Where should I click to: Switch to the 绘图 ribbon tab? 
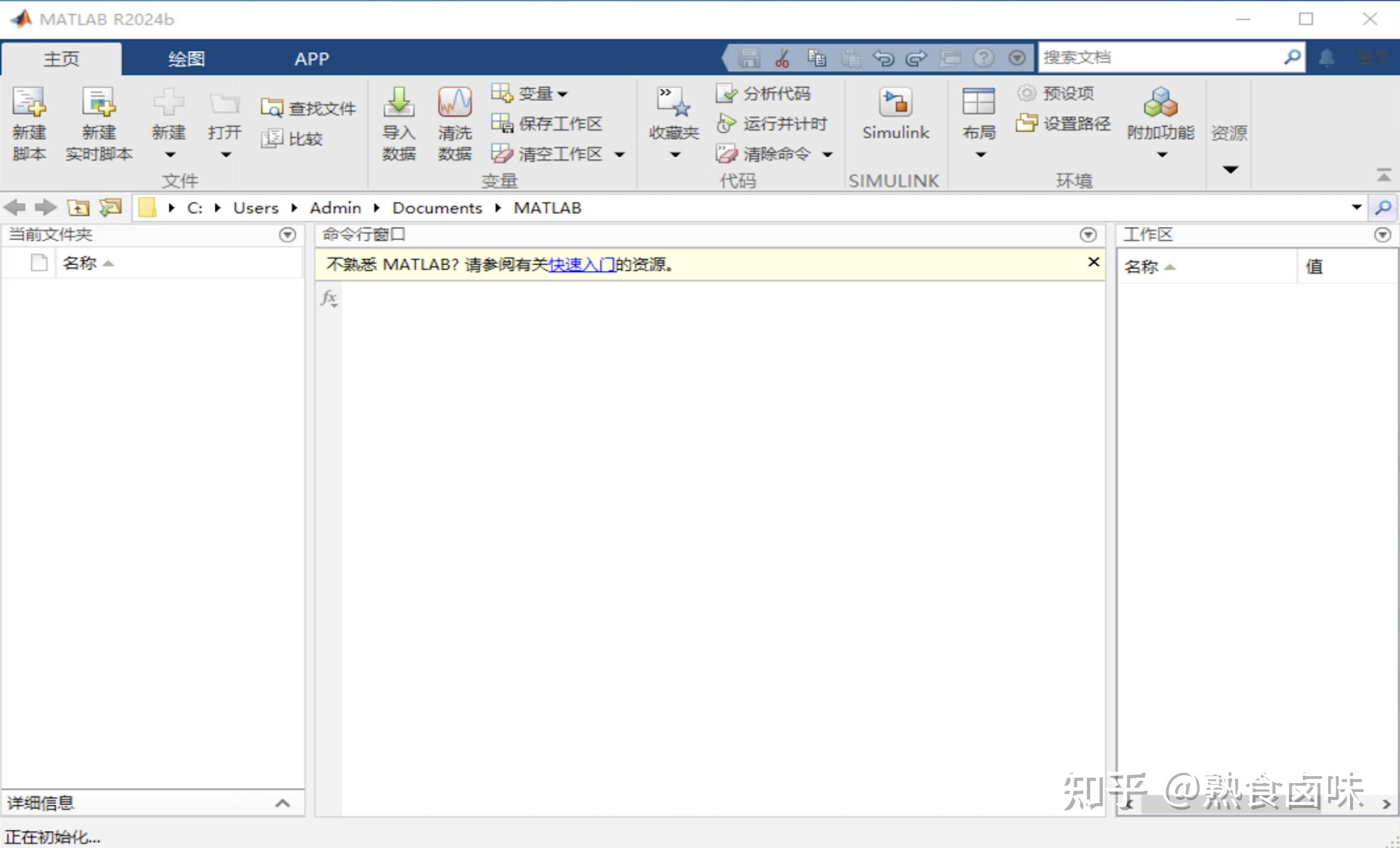[185, 58]
